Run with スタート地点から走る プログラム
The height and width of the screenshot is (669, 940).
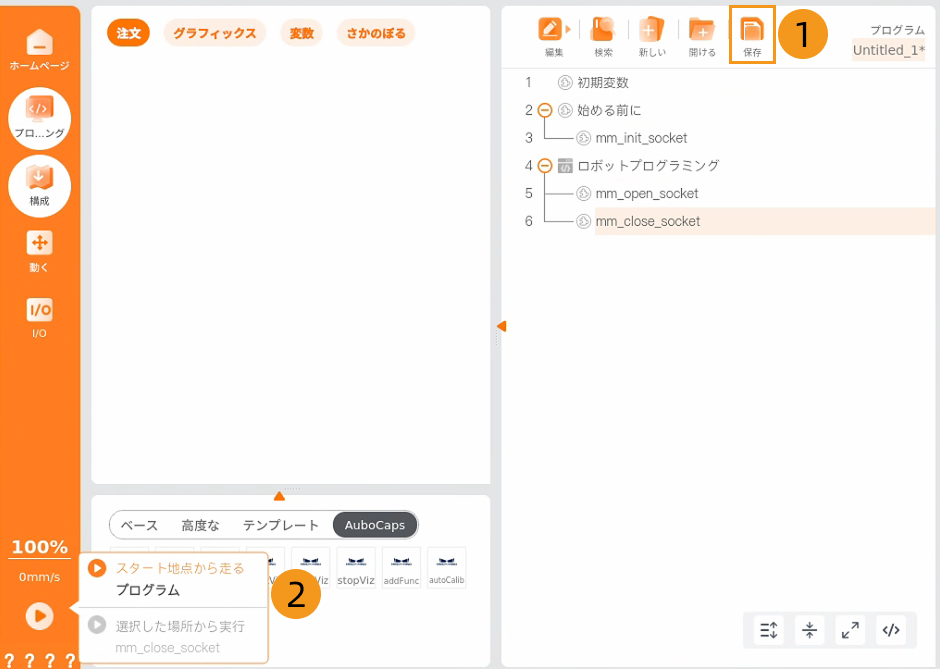[173, 579]
